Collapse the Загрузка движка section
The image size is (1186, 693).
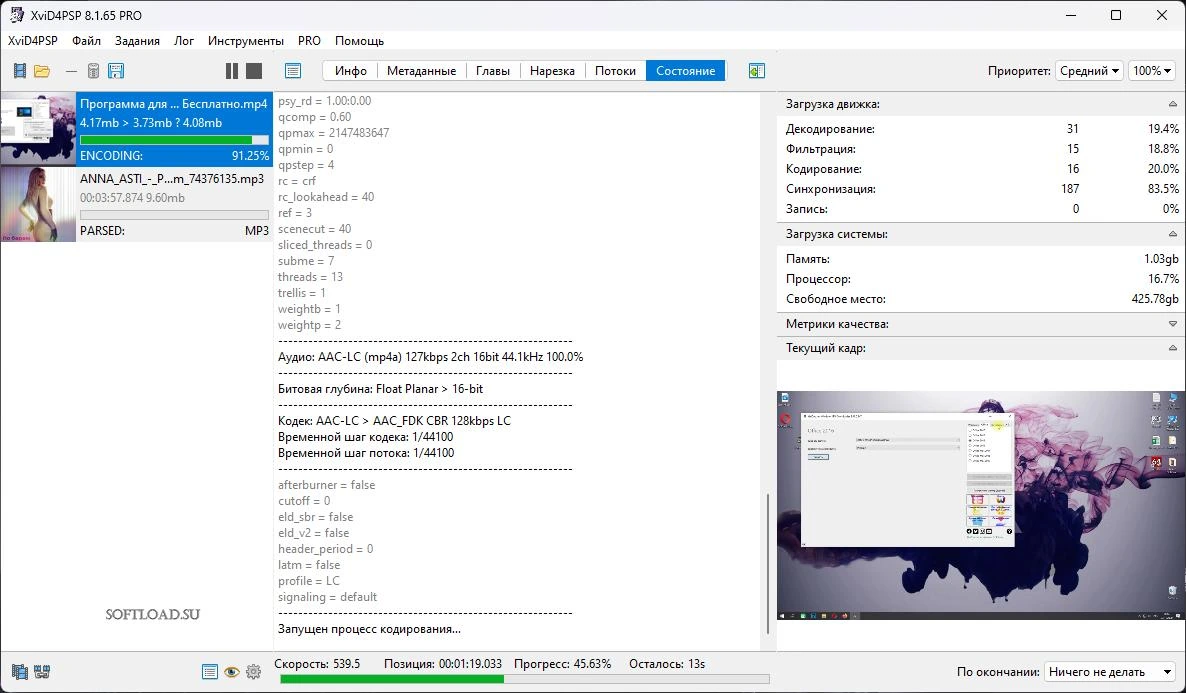(1172, 104)
